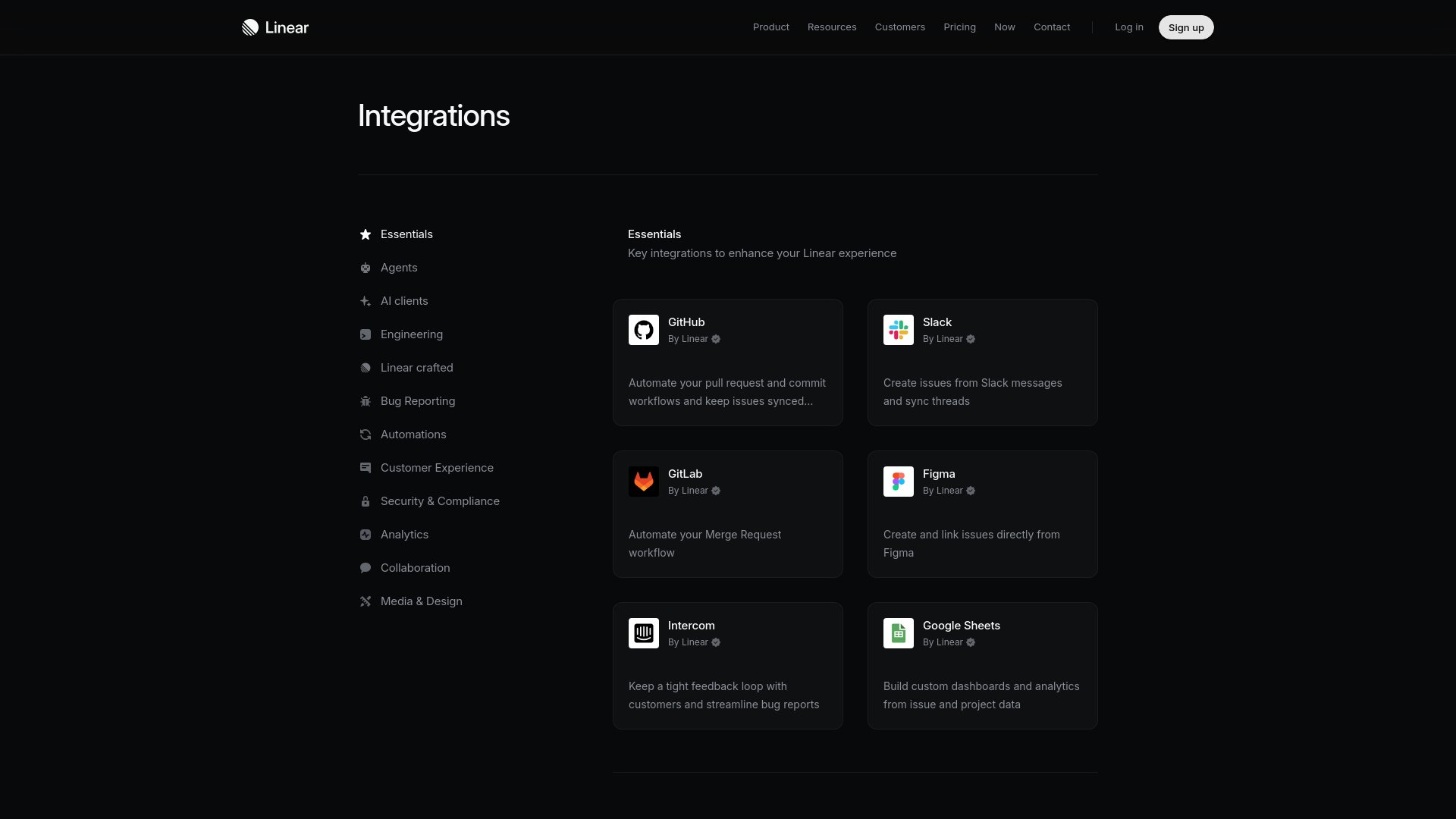Click the Sign up button
1456x819 pixels.
click(1186, 27)
